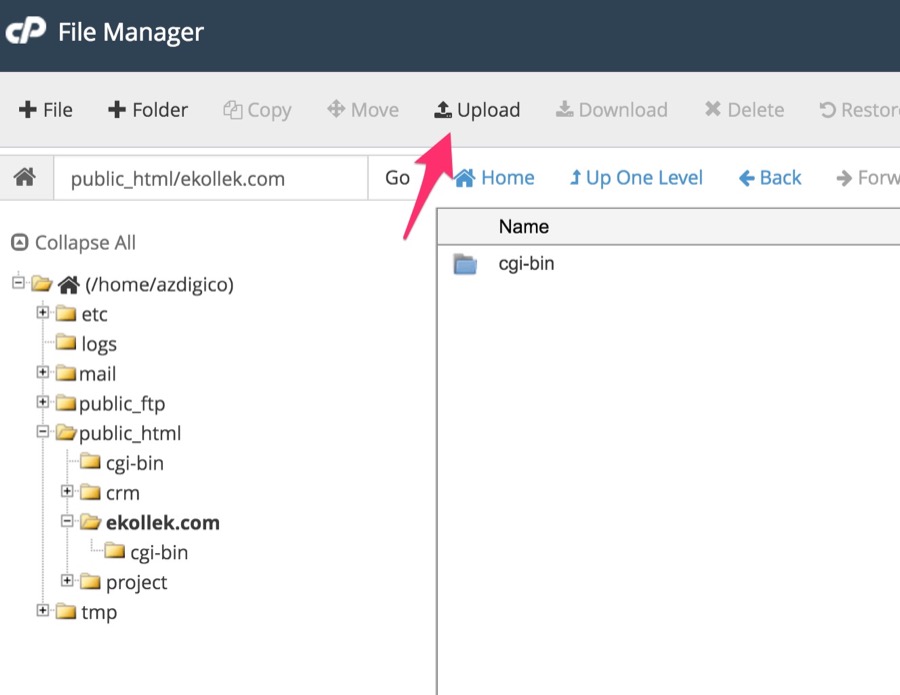Screen dimensions: 900x695
Task: Navigate Up One Level
Action: (x=635, y=178)
